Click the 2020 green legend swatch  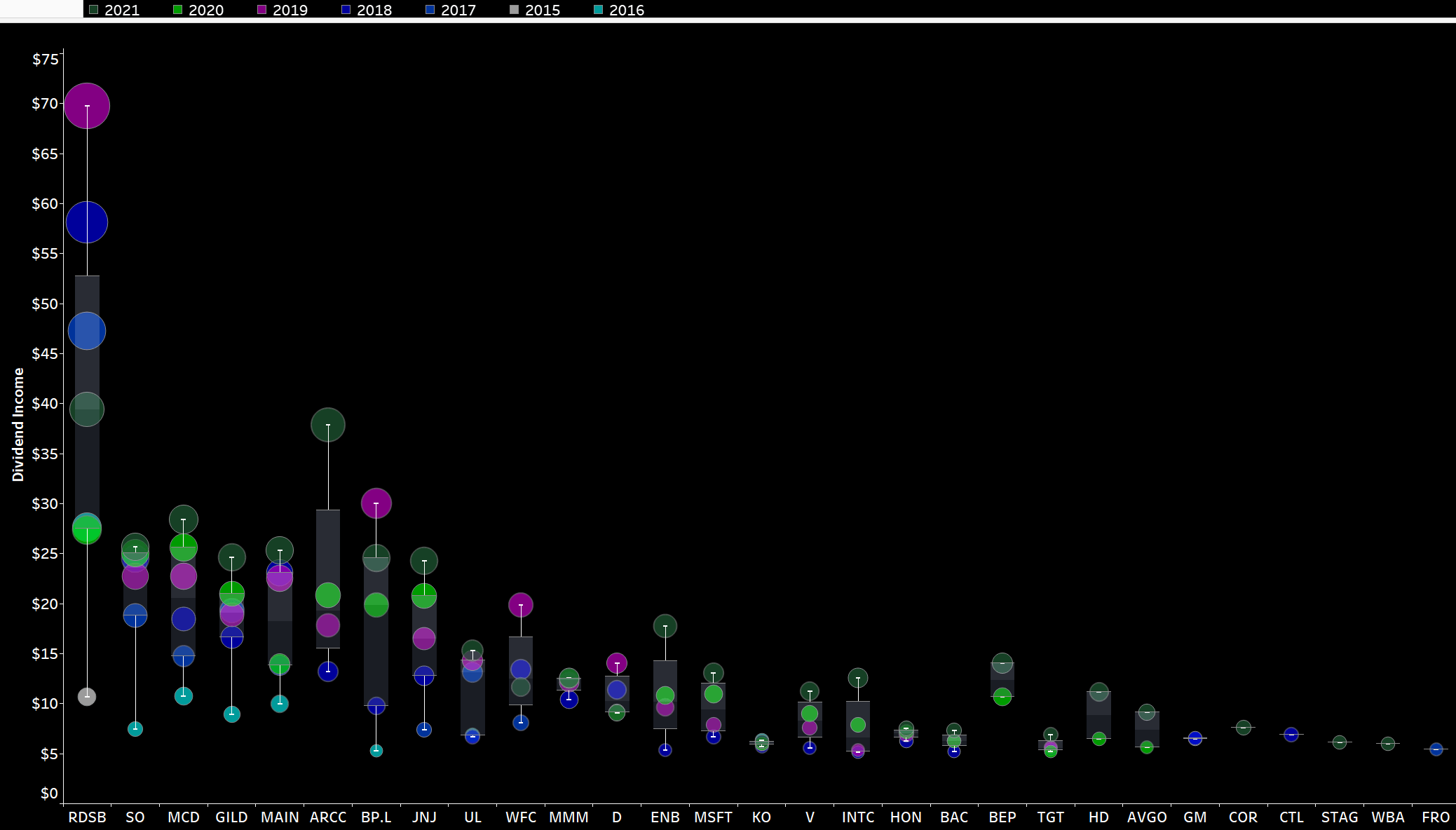(177, 10)
